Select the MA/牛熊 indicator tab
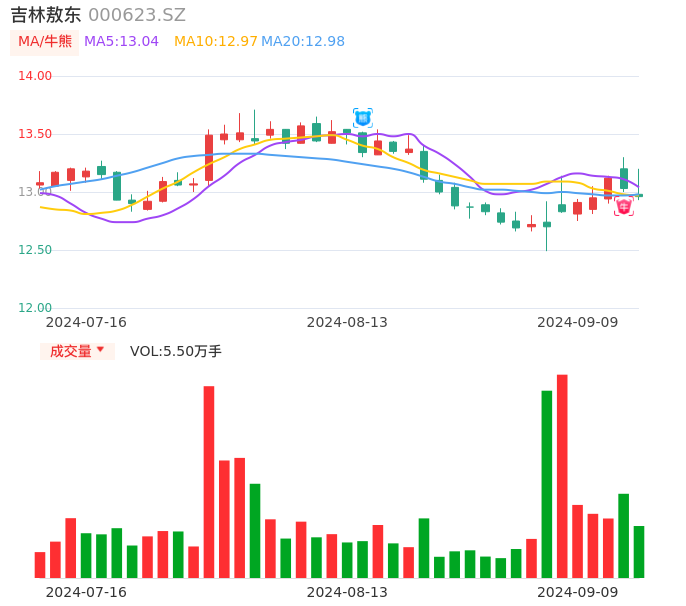686x606 pixels. point(45,42)
